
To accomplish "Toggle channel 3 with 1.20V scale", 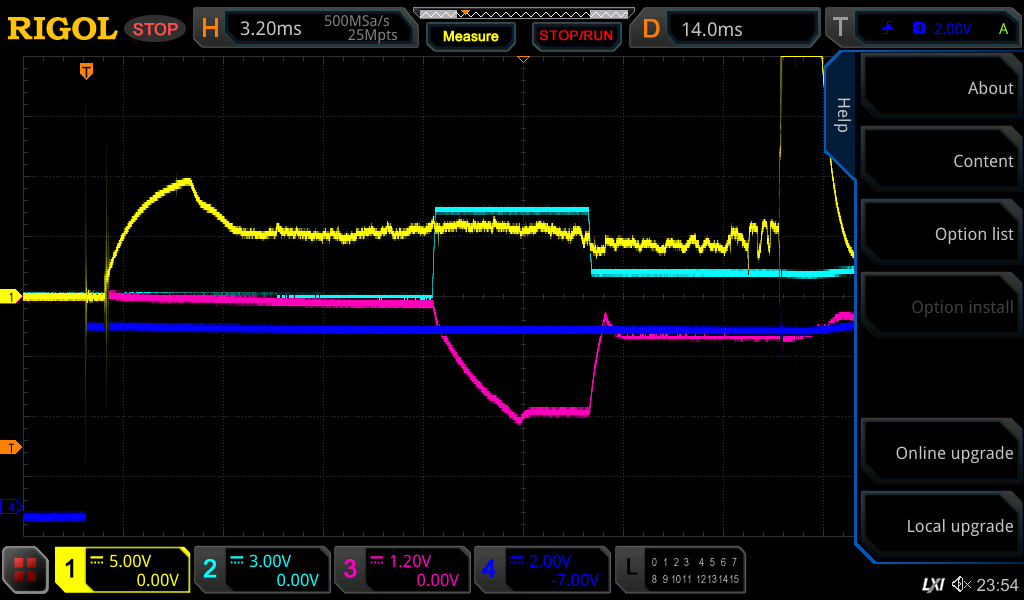I will coord(401,570).
